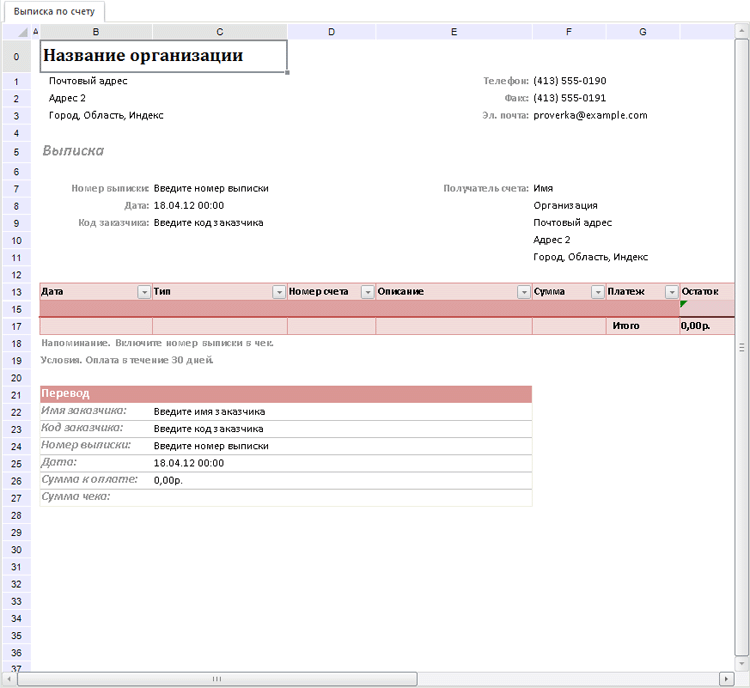Click the Выписка heading cell
The height and width of the screenshot is (688, 750).
[73, 151]
